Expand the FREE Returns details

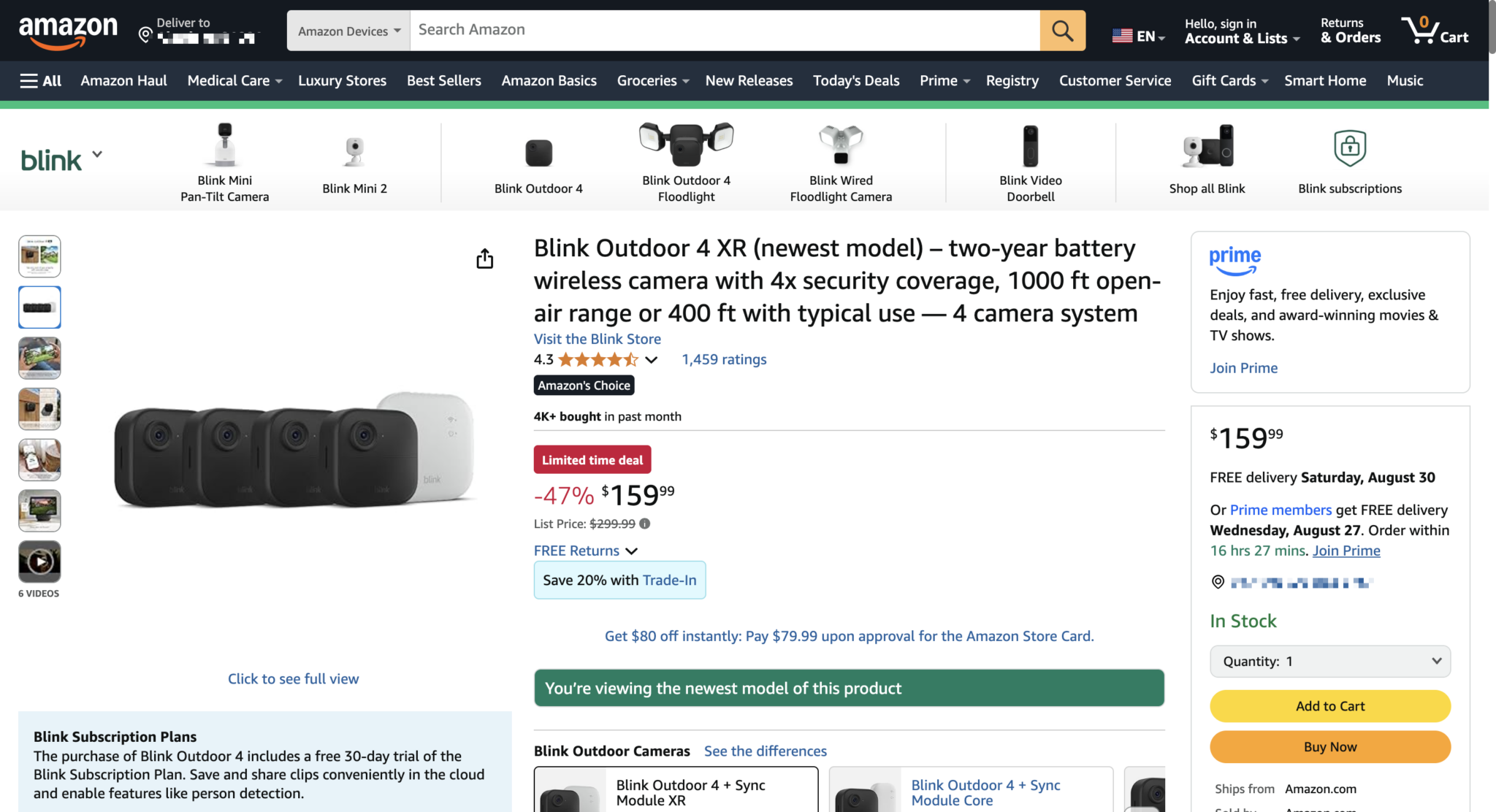click(x=633, y=551)
